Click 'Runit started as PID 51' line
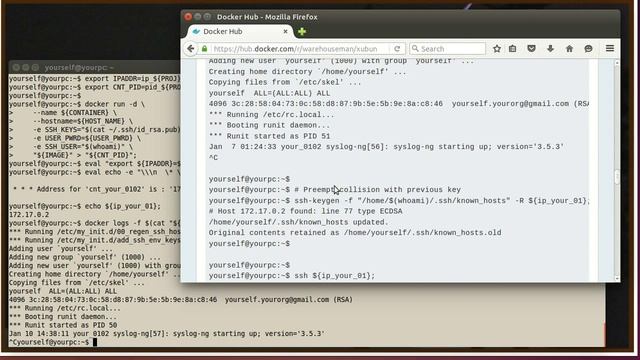640x360 pixels. (x=269, y=136)
